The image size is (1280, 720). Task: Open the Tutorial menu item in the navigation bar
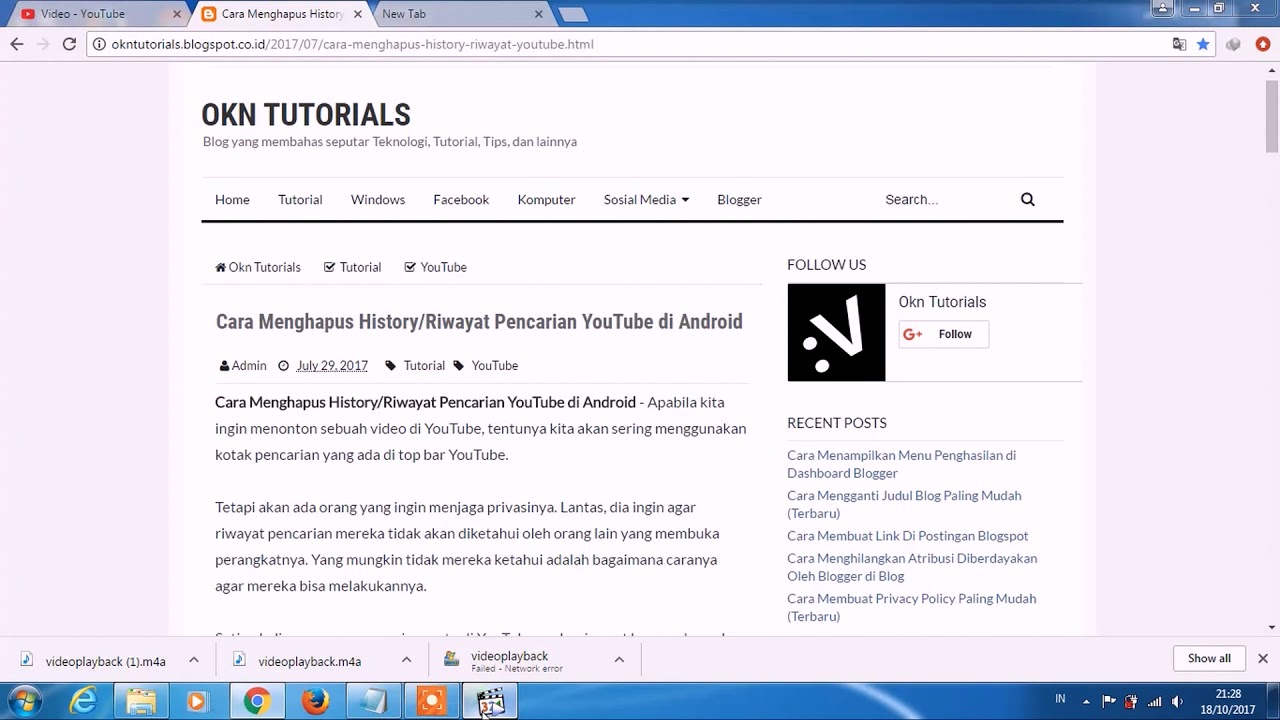click(300, 199)
